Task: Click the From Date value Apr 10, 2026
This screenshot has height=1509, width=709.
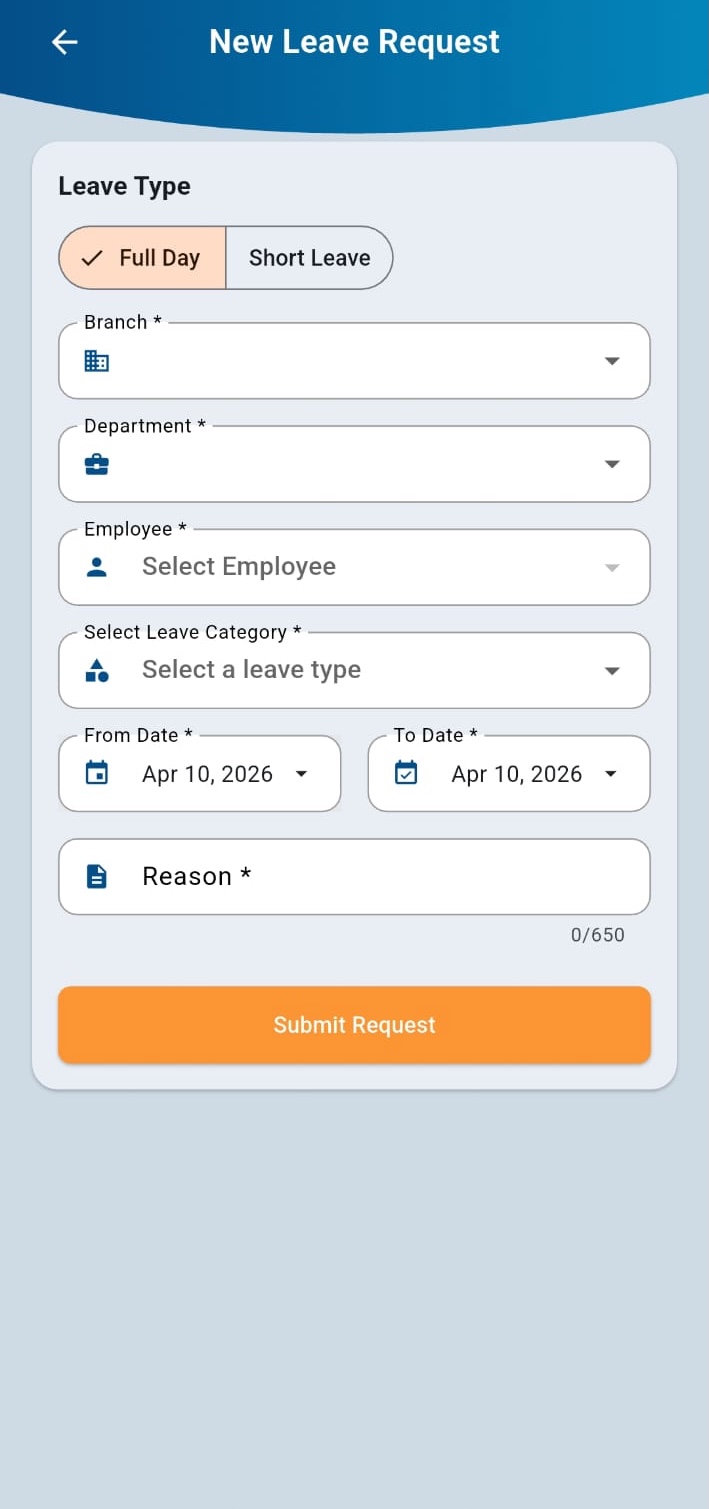Action: pyautogui.click(x=207, y=774)
